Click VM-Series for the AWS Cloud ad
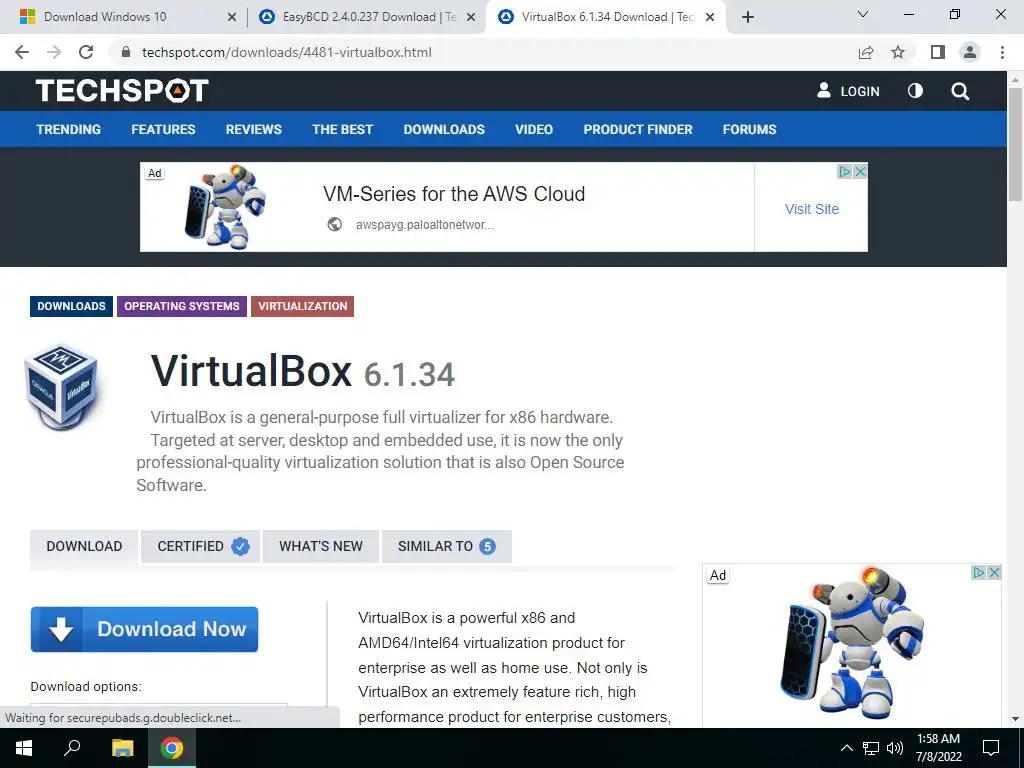The image size is (1024, 768). coord(454,194)
